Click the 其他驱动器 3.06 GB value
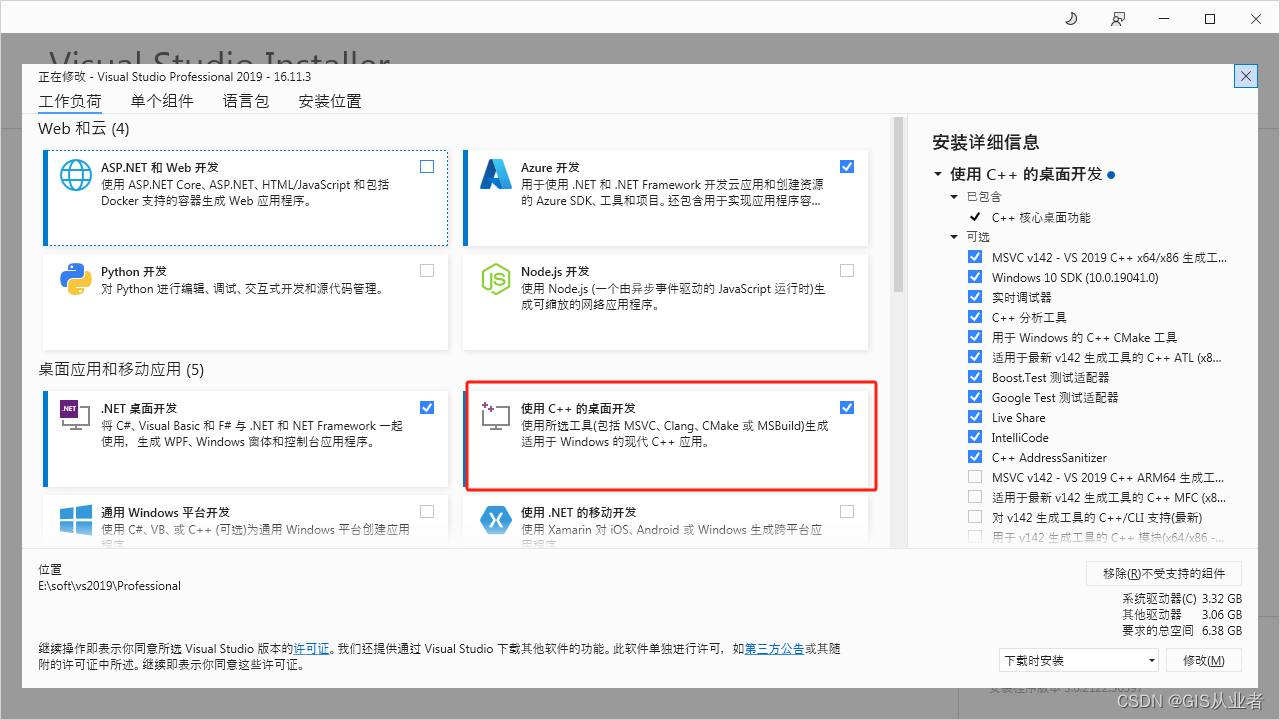The image size is (1280, 720). (1182, 615)
